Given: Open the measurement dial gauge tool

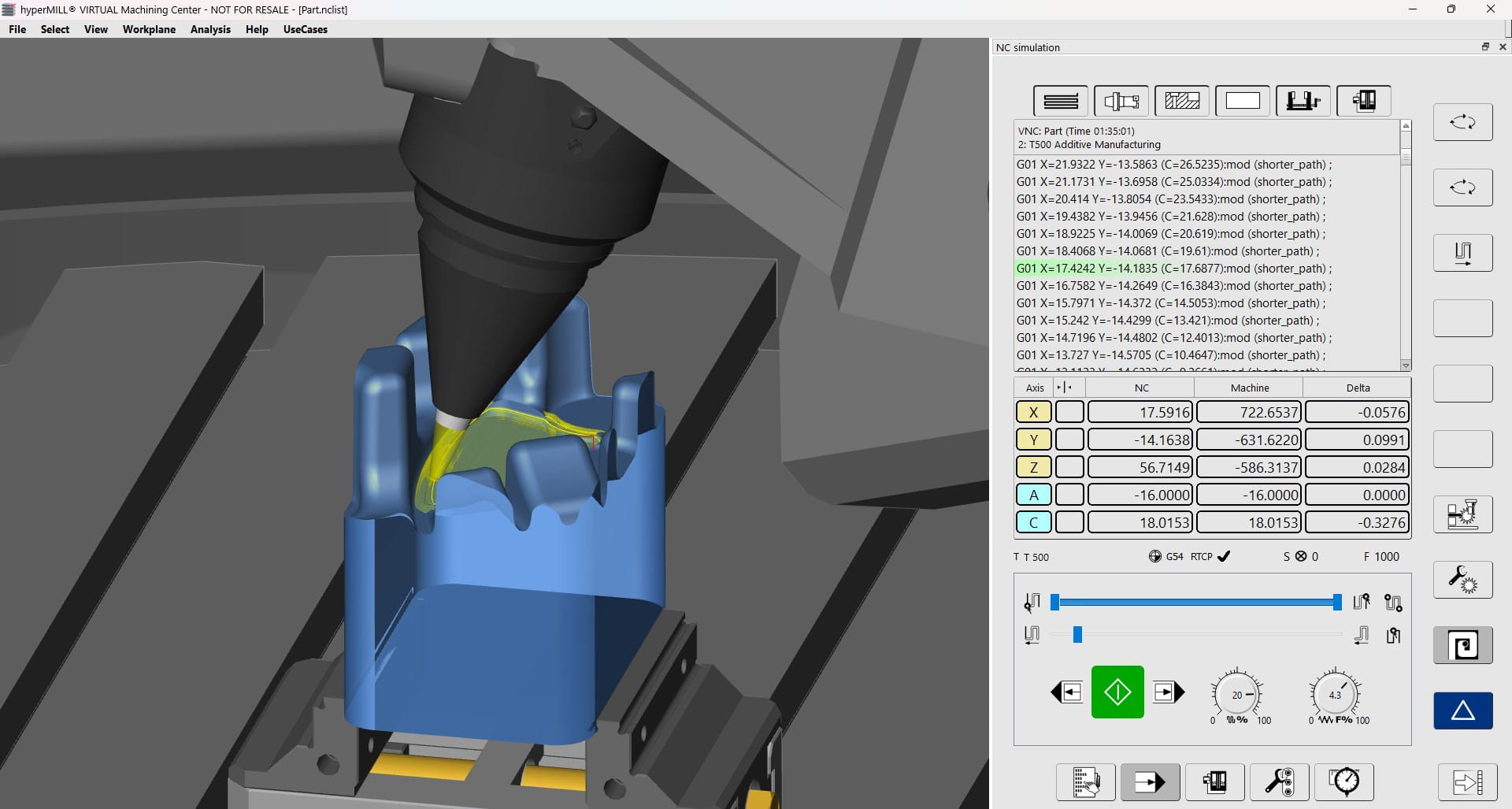Looking at the screenshot, I should tap(1344, 781).
